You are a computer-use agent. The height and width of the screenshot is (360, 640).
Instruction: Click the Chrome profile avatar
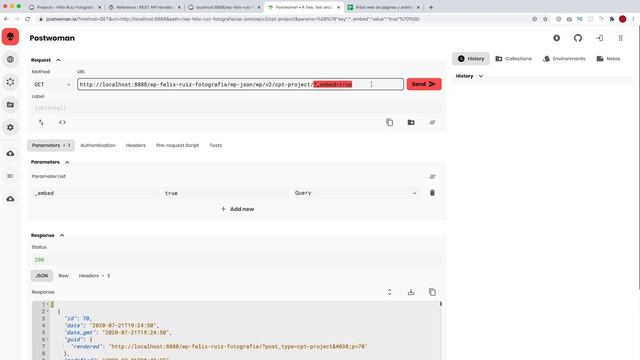(622, 19)
